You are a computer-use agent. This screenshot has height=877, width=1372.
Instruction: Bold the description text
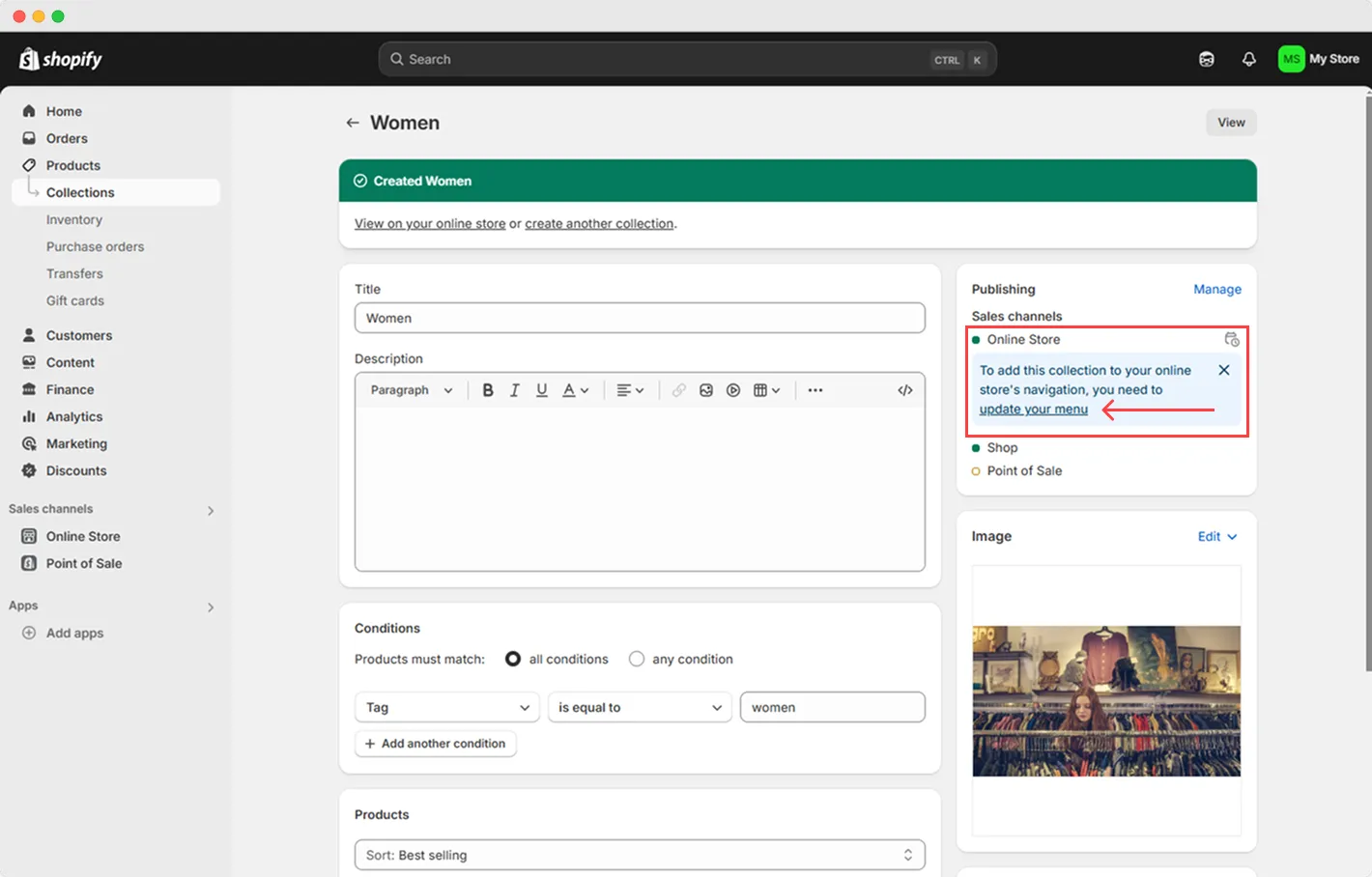[488, 389]
